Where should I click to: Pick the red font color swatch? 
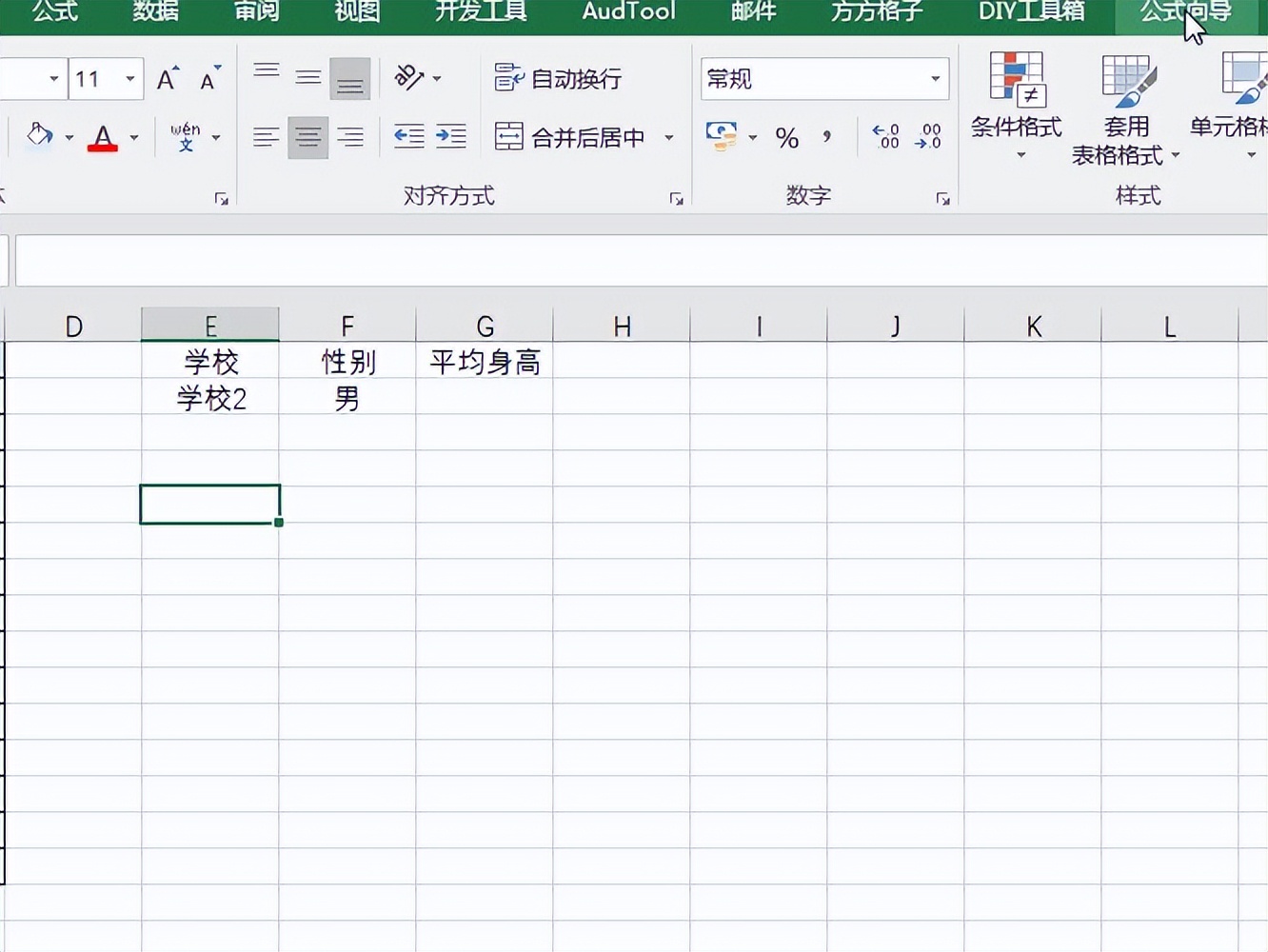pyautogui.click(x=103, y=146)
